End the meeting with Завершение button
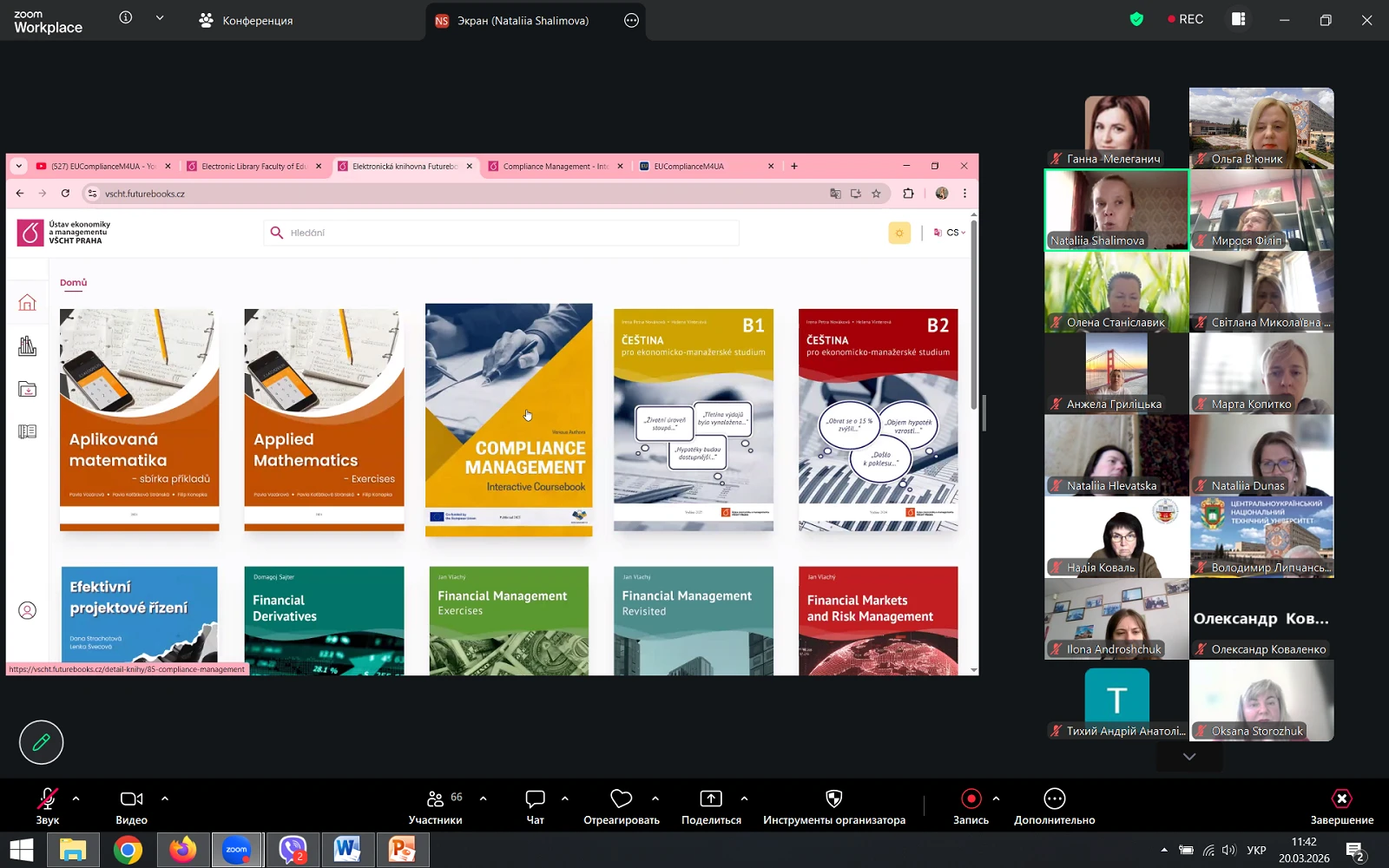Screen dimensions: 1389x868 [x=1341, y=806]
